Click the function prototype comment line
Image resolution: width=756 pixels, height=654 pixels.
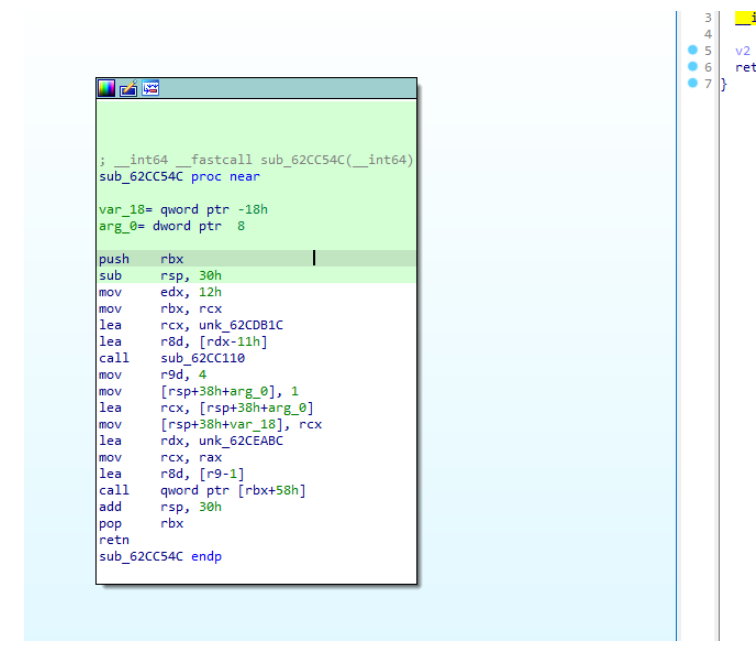pos(256,160)
